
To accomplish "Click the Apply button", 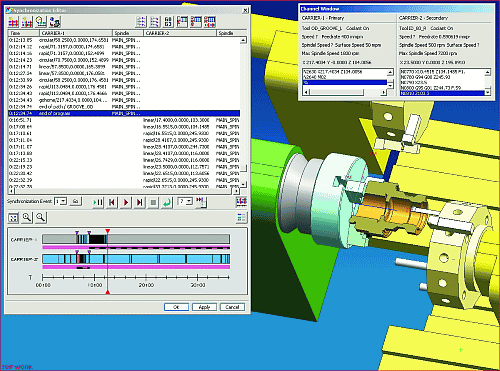I will click(204, 307).
